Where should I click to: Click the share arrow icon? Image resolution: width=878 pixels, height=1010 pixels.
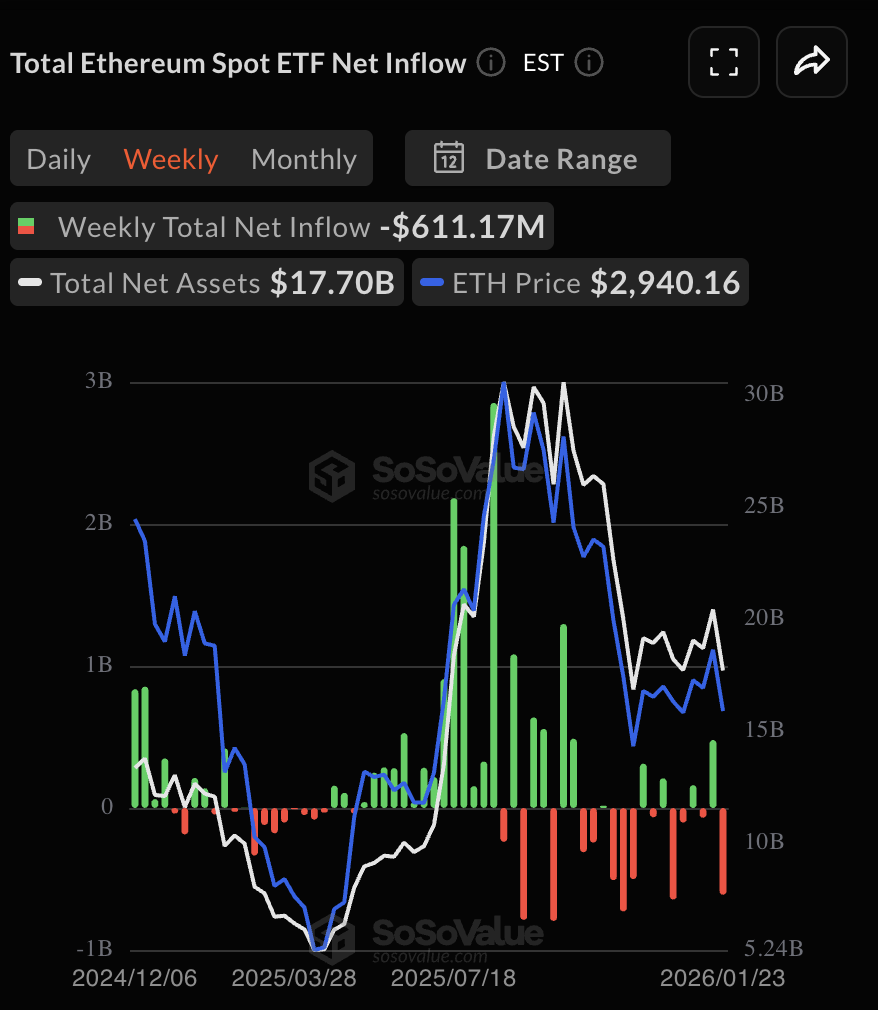(x=811, y=62)
